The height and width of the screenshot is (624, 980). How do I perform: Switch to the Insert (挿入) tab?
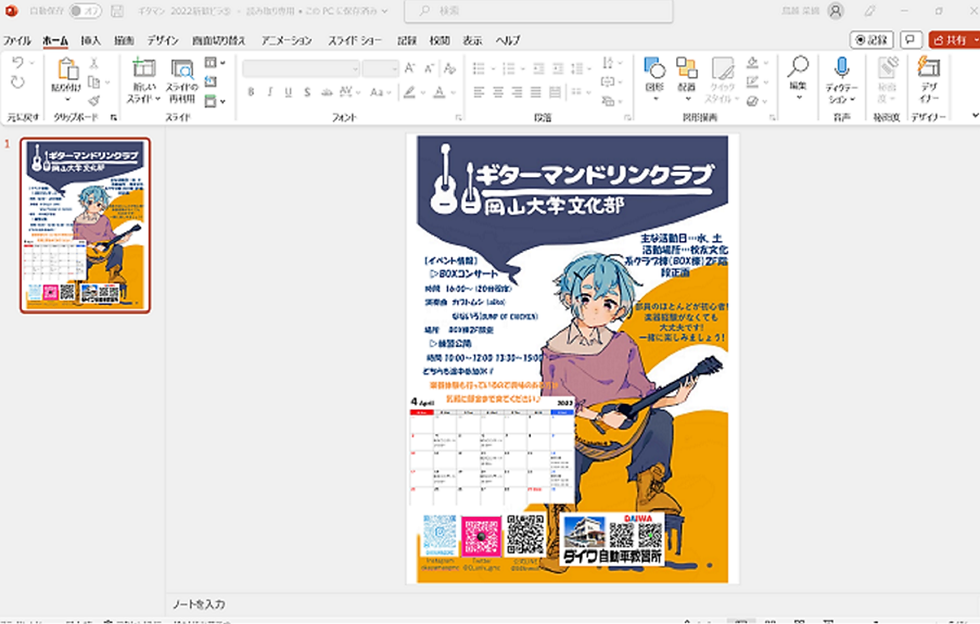coord(91,41)
